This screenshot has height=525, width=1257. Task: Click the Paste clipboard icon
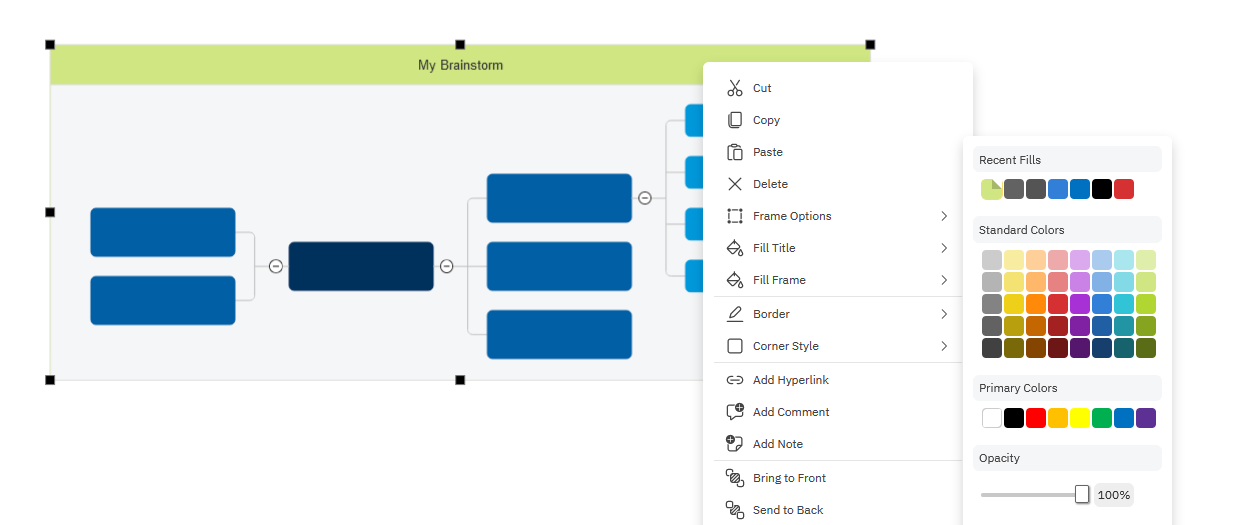[x=735, y=152]
